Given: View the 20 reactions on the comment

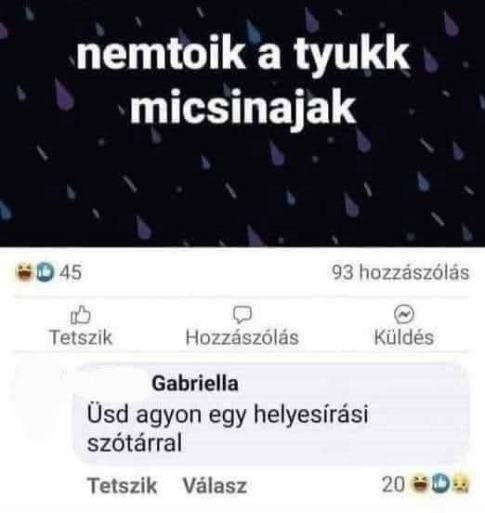Looking at the screenshot, I should pos(393,485).
